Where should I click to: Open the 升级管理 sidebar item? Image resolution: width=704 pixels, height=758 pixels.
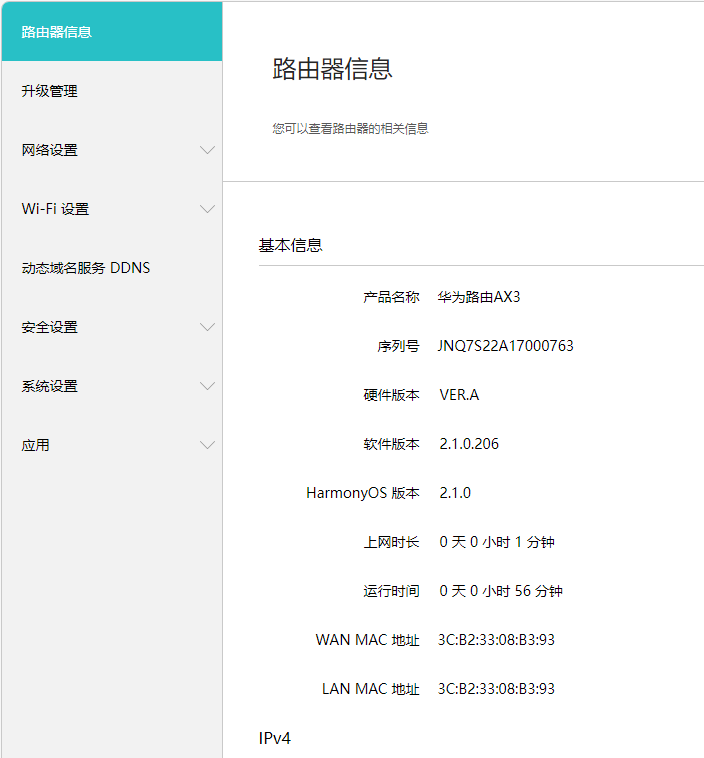pyautogui.click(x=112, y=91)
